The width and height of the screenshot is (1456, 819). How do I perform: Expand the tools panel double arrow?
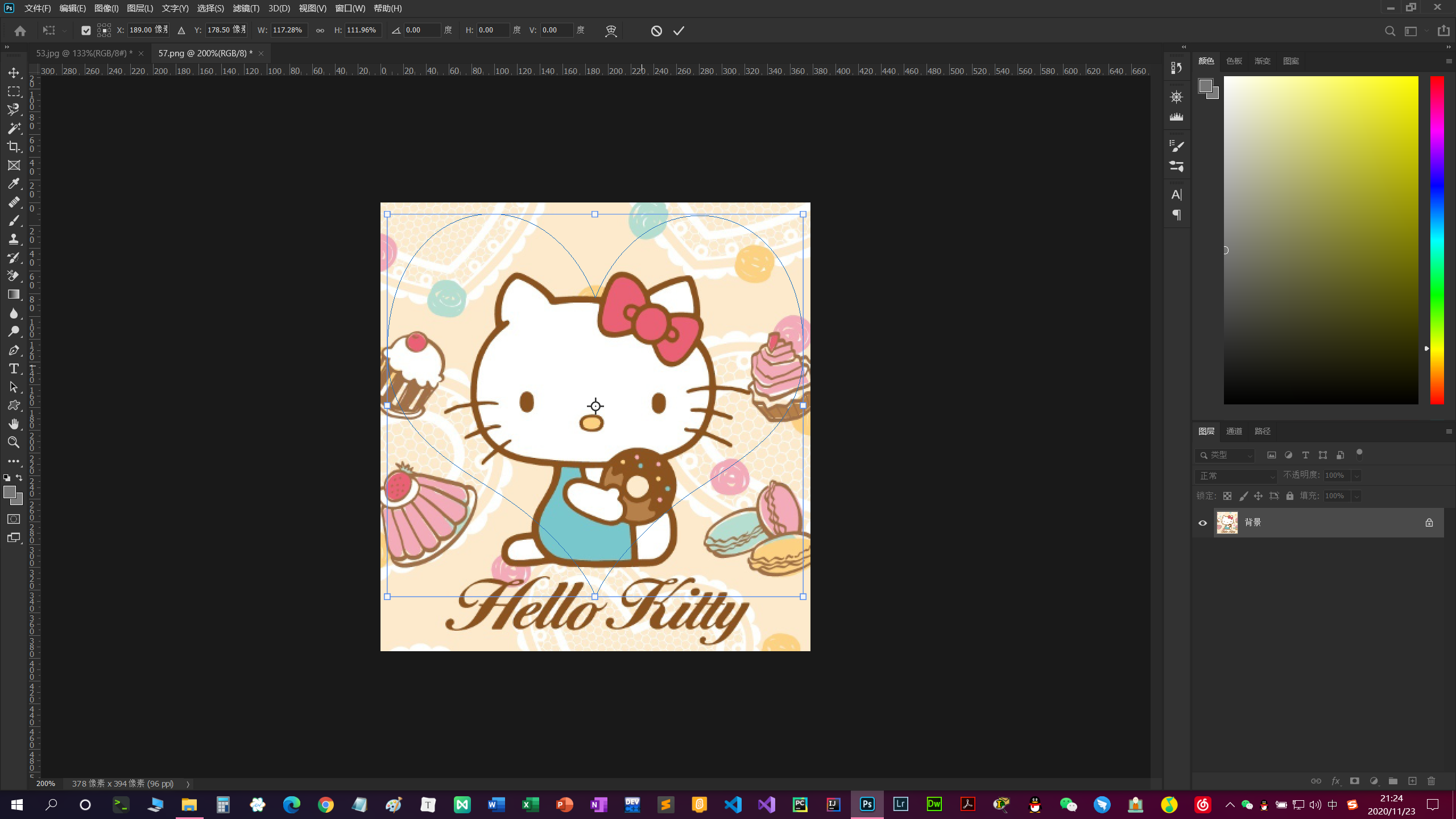(7, 47)
